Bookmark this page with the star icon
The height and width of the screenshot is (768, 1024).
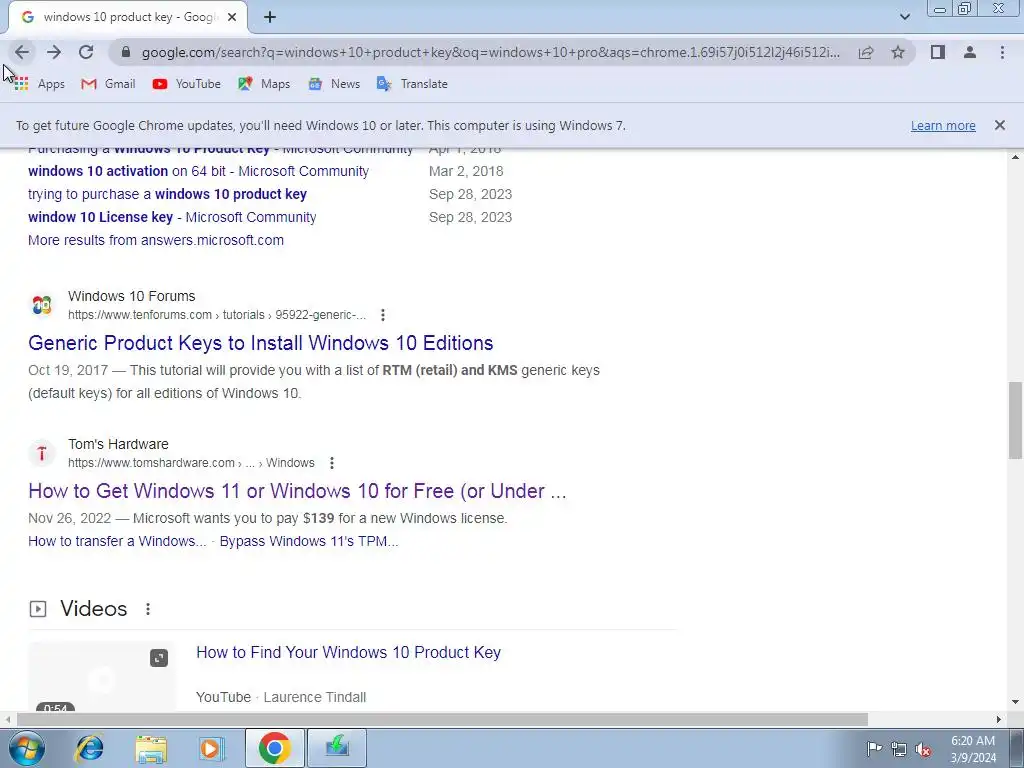(x=898, y=52)
